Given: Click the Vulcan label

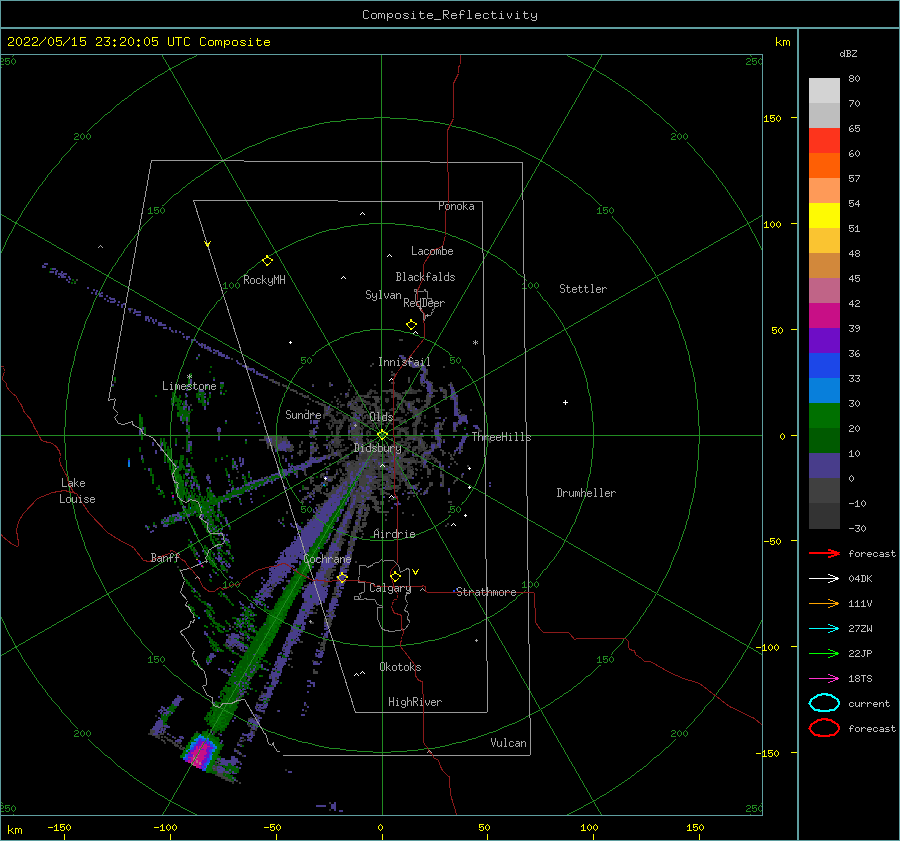Looking at the screenshot, I should point(509,743).
